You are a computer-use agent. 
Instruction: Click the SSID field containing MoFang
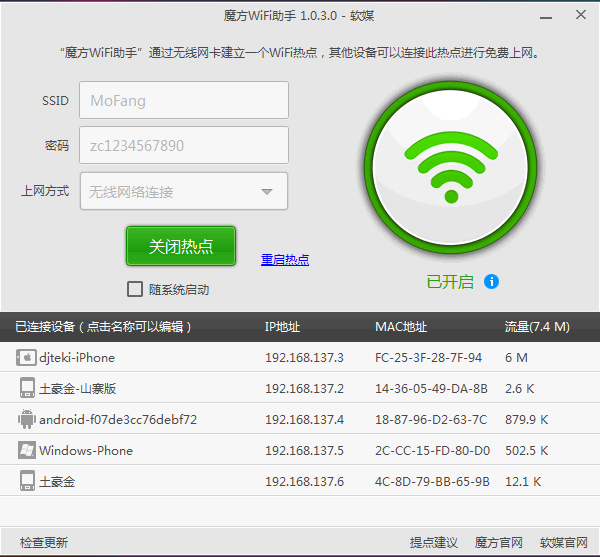tap(183, 100)
